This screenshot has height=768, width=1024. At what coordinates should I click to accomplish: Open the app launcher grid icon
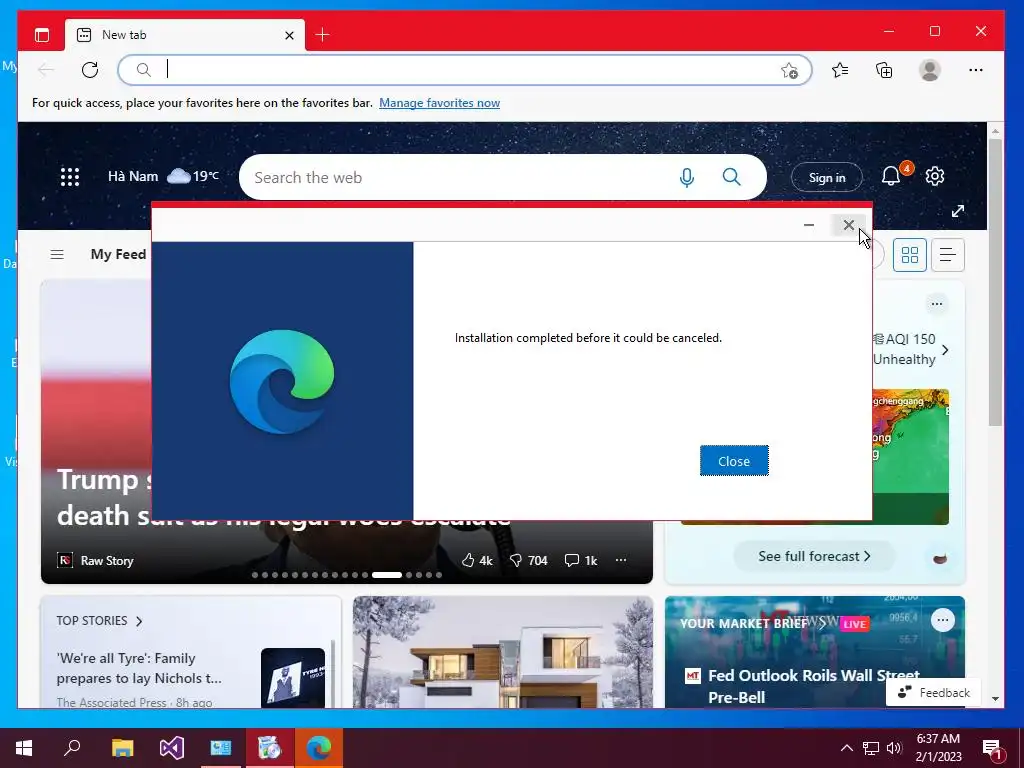[x=70, y=177]
